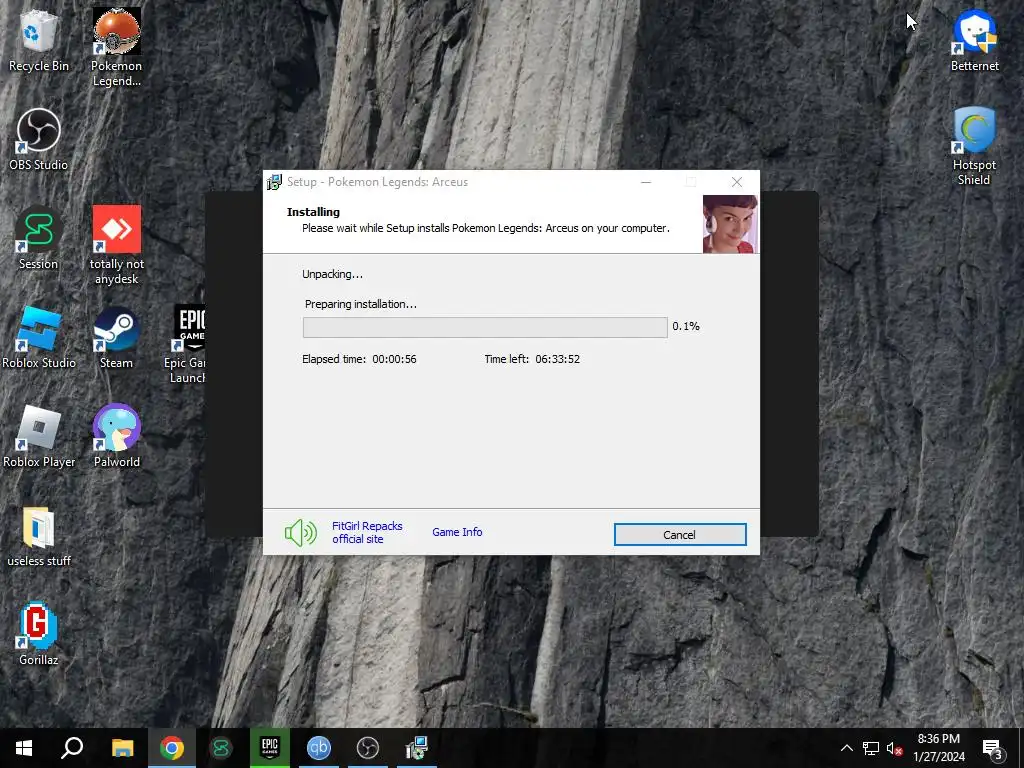Switch to qBittorrent in the taskbar
This screenshot has width=1024, height=768.
[x=319, y=748]
